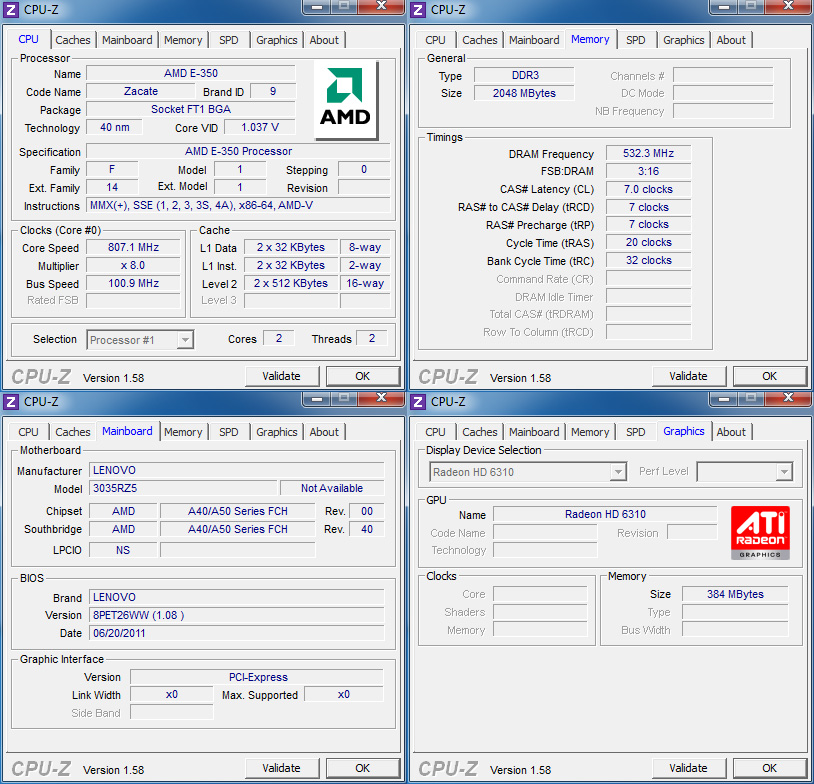This screenshot has height=784, width=814.
Task: Select Mainboard tab in the Graphics window
Action: pyautogui.click(x=534, y=432)
